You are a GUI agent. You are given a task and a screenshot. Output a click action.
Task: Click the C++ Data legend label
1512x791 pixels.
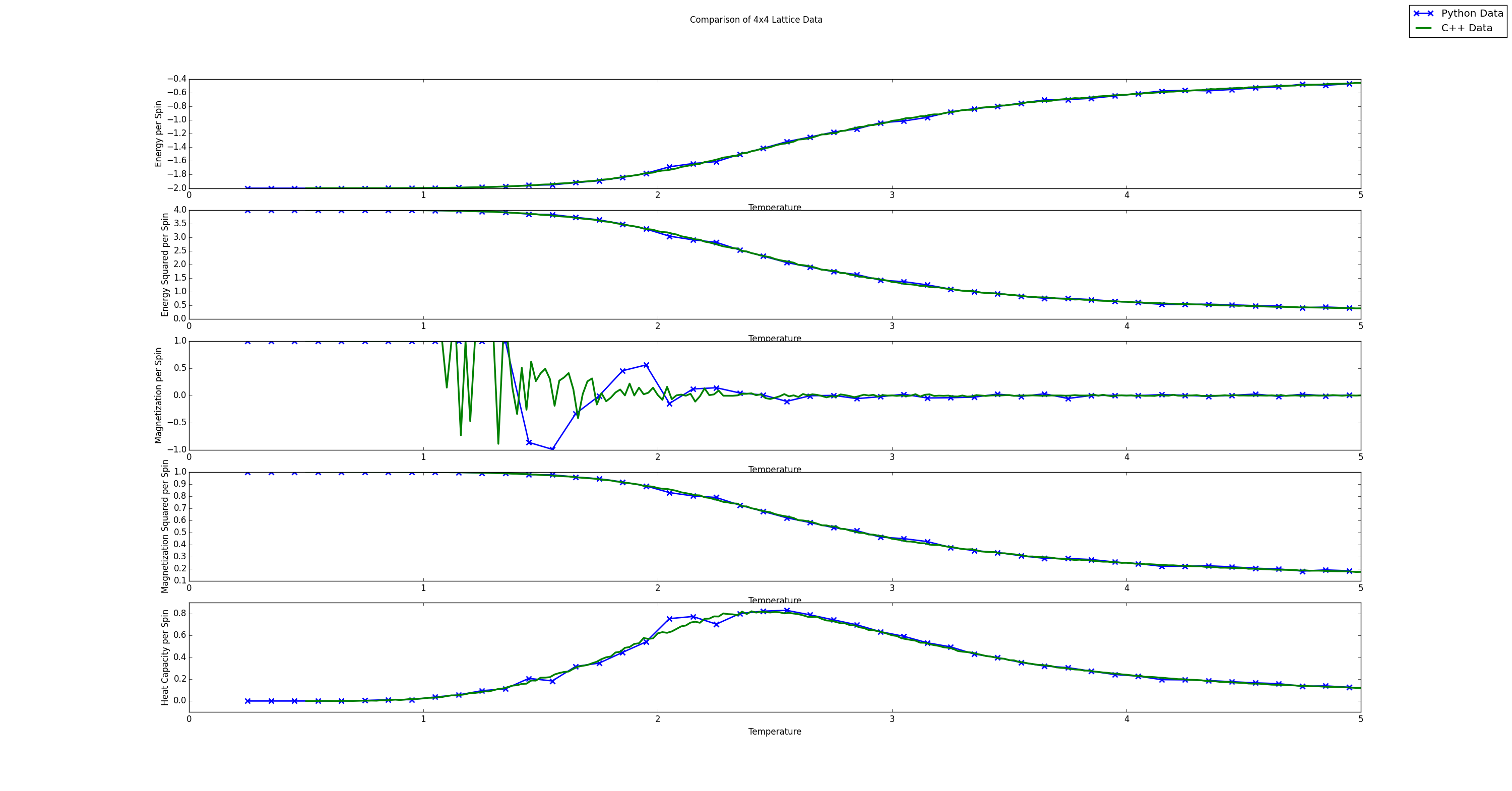tap(1466, 28)
